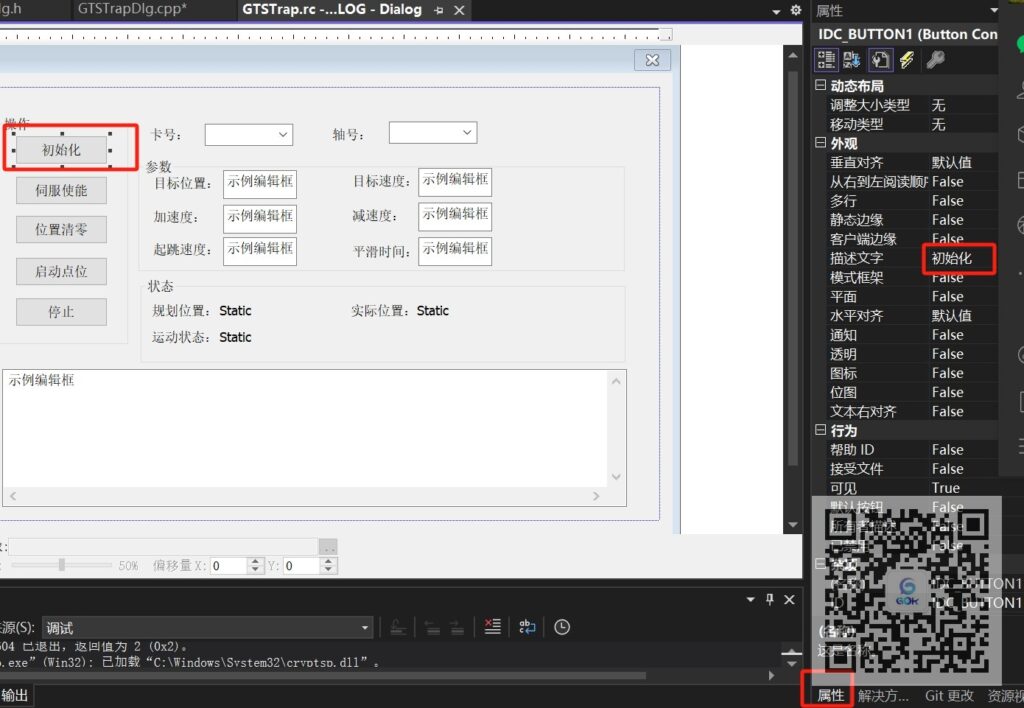Select the Static text beside 规划位置
This screenshot has width=1024, height=708.
(235, 311)
